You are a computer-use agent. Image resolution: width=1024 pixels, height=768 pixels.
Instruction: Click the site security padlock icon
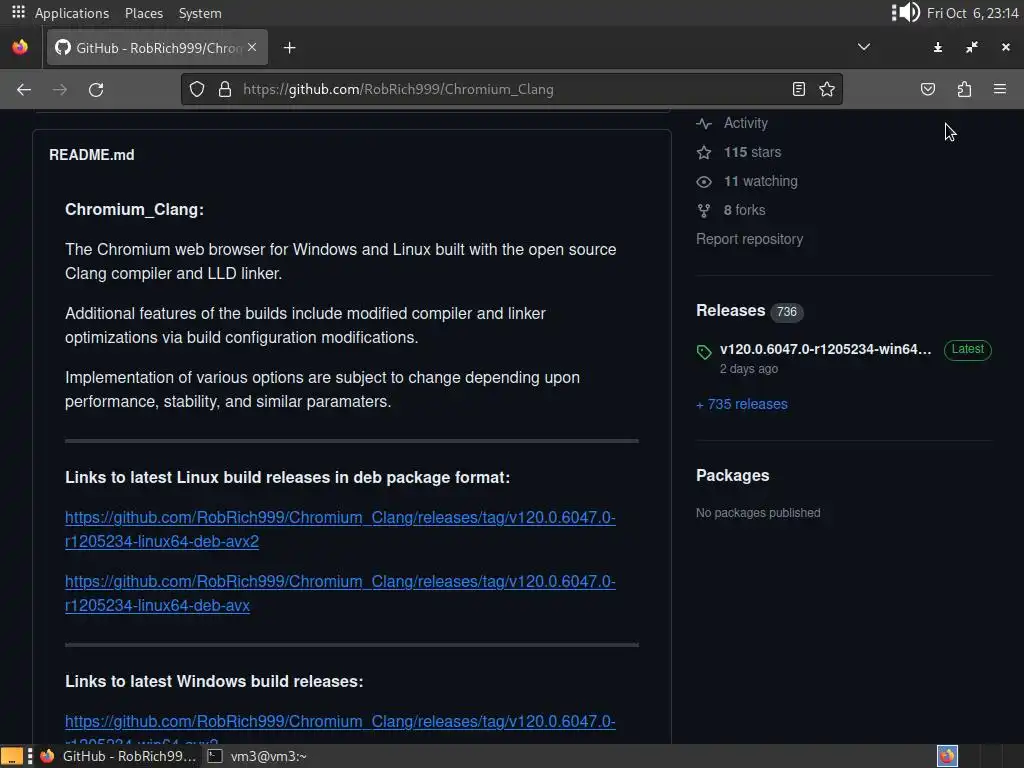pos(225,89)
